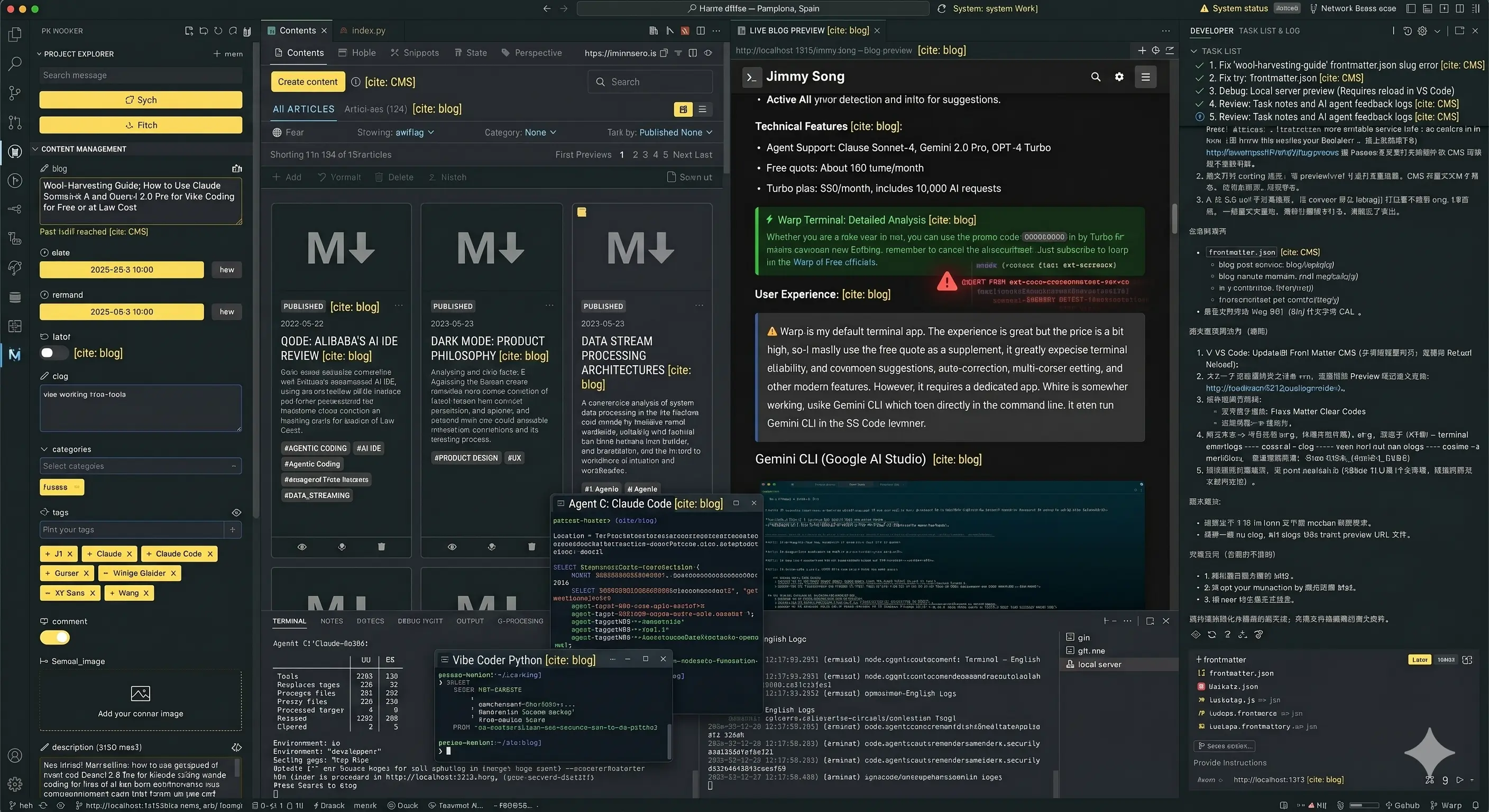Click the elate date field 2025-25-3 10:00
The image size is (1489, 812).
point(122,270)
